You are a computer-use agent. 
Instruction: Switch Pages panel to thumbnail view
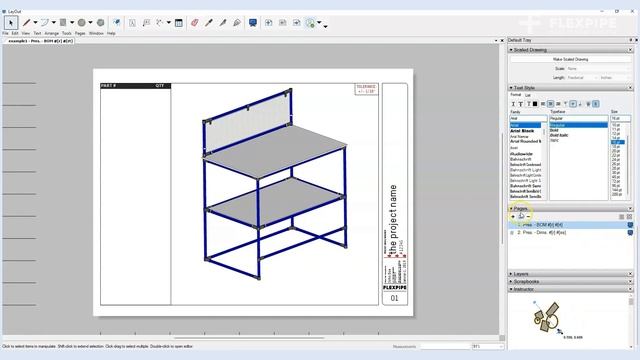629,217
